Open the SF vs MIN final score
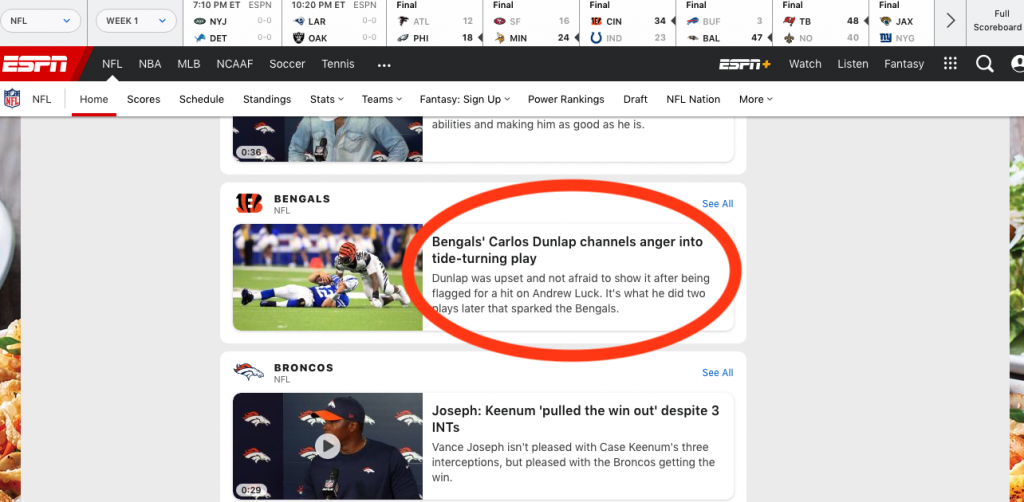Screen dimensions: 1024x502 [x=532, y=23]
